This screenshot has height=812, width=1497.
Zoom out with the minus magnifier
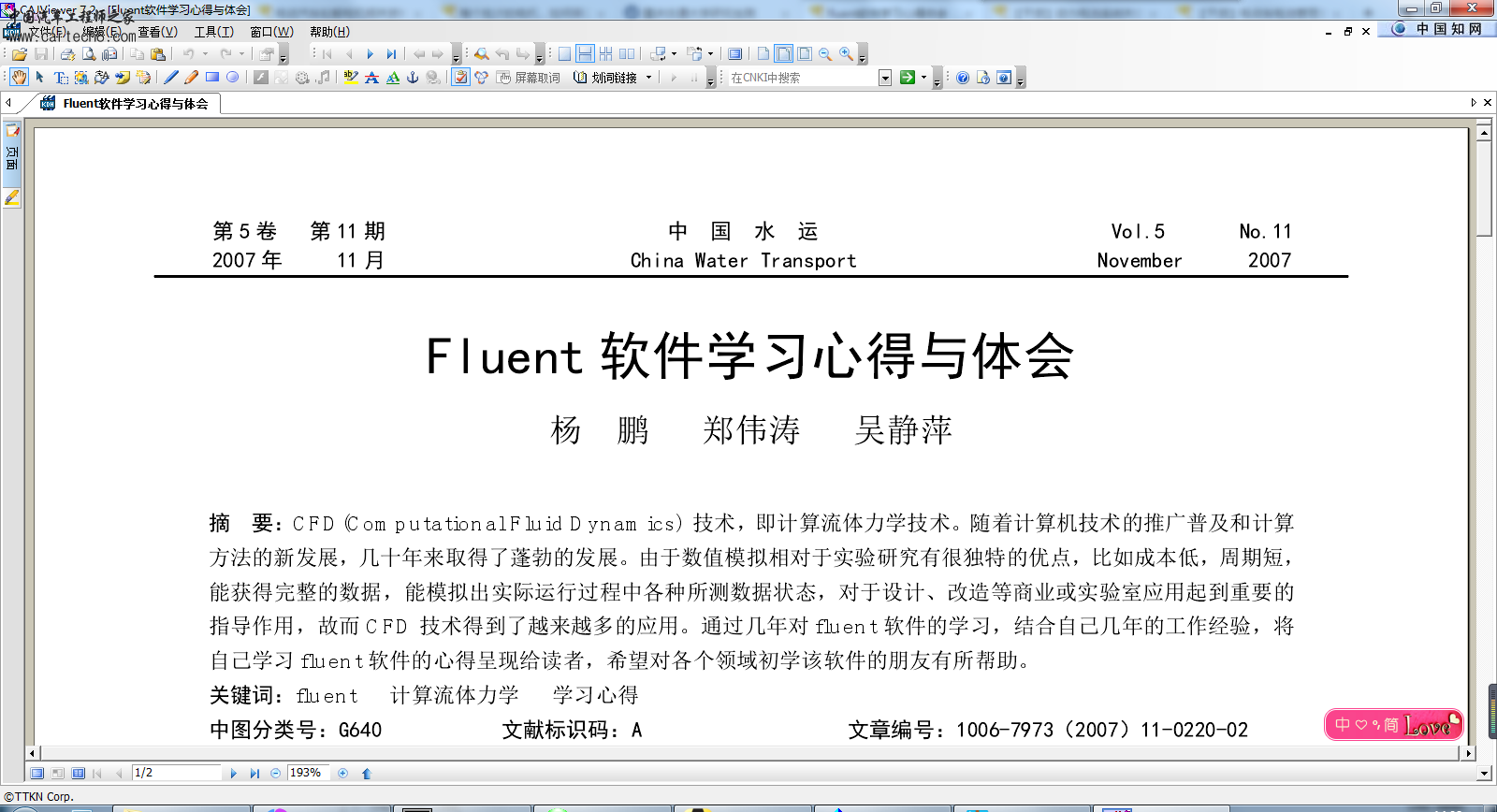[x=825, y=54]
